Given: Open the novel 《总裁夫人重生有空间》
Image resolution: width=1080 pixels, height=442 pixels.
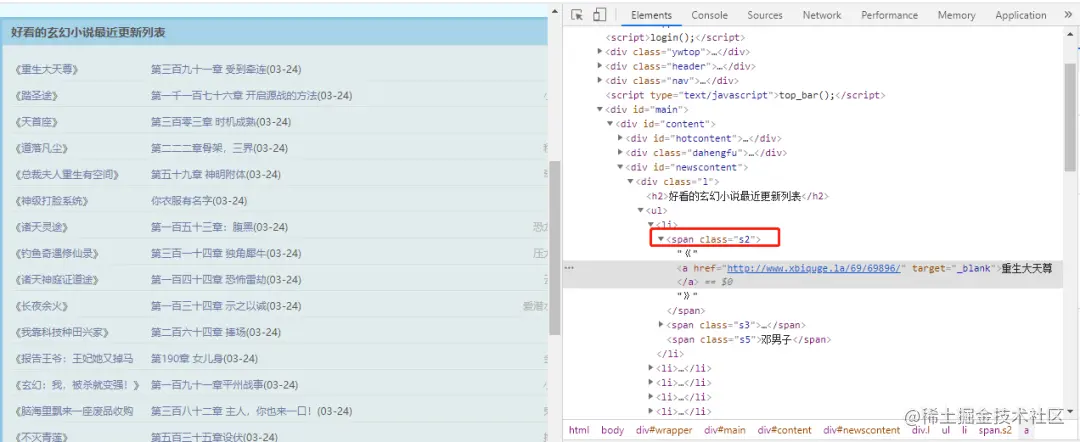Looking at the screenshot, I should point(67,174).
